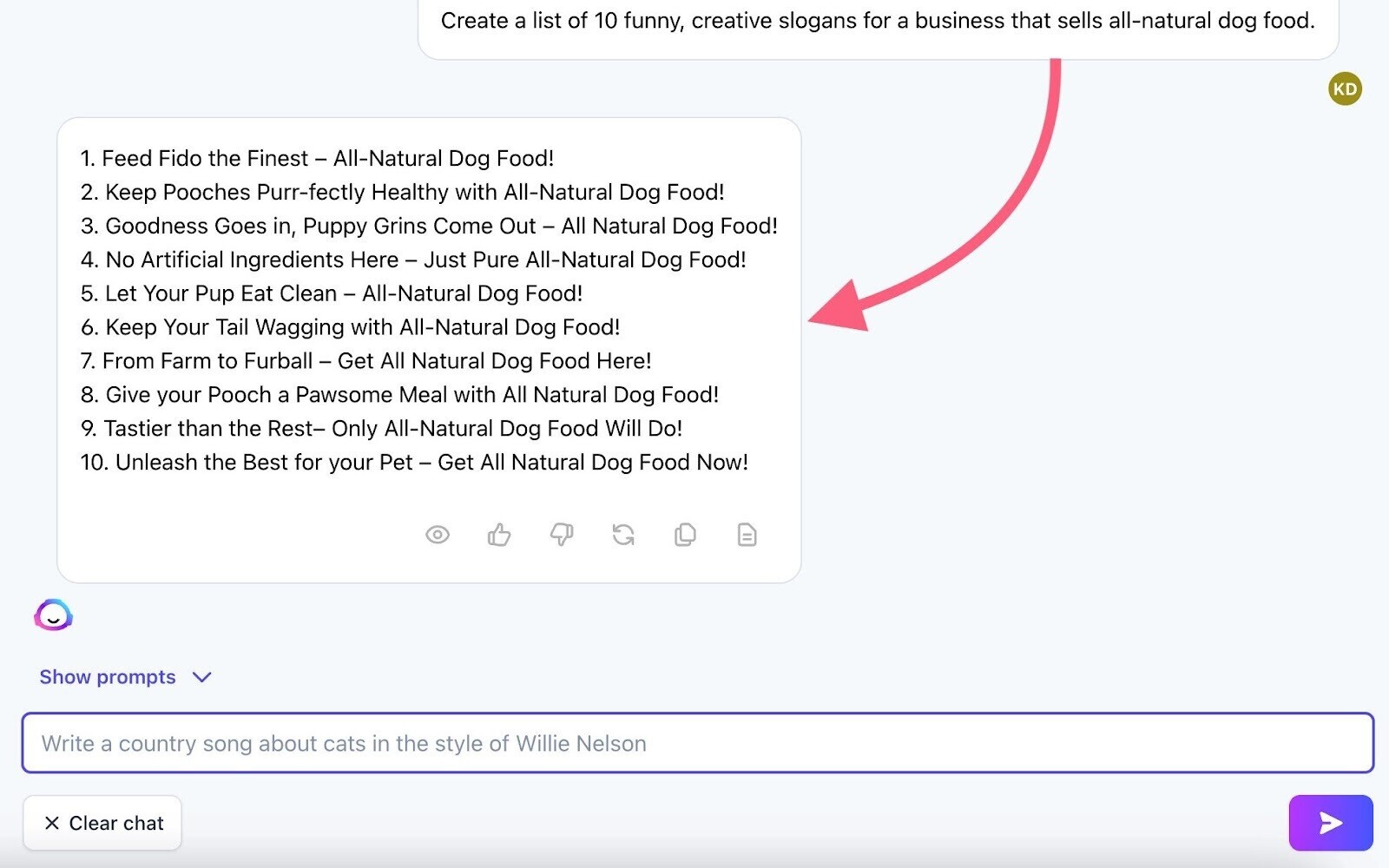Click the user prompt about dog food slogans
The height and width of the screenshot is (868, 1389).
[x=877, y=21]
